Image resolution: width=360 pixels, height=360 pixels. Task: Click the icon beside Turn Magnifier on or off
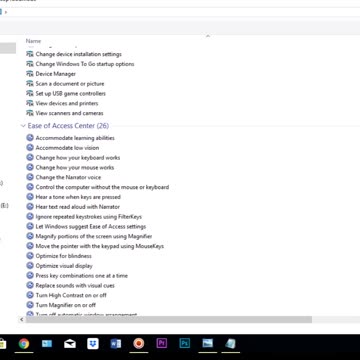30,305
